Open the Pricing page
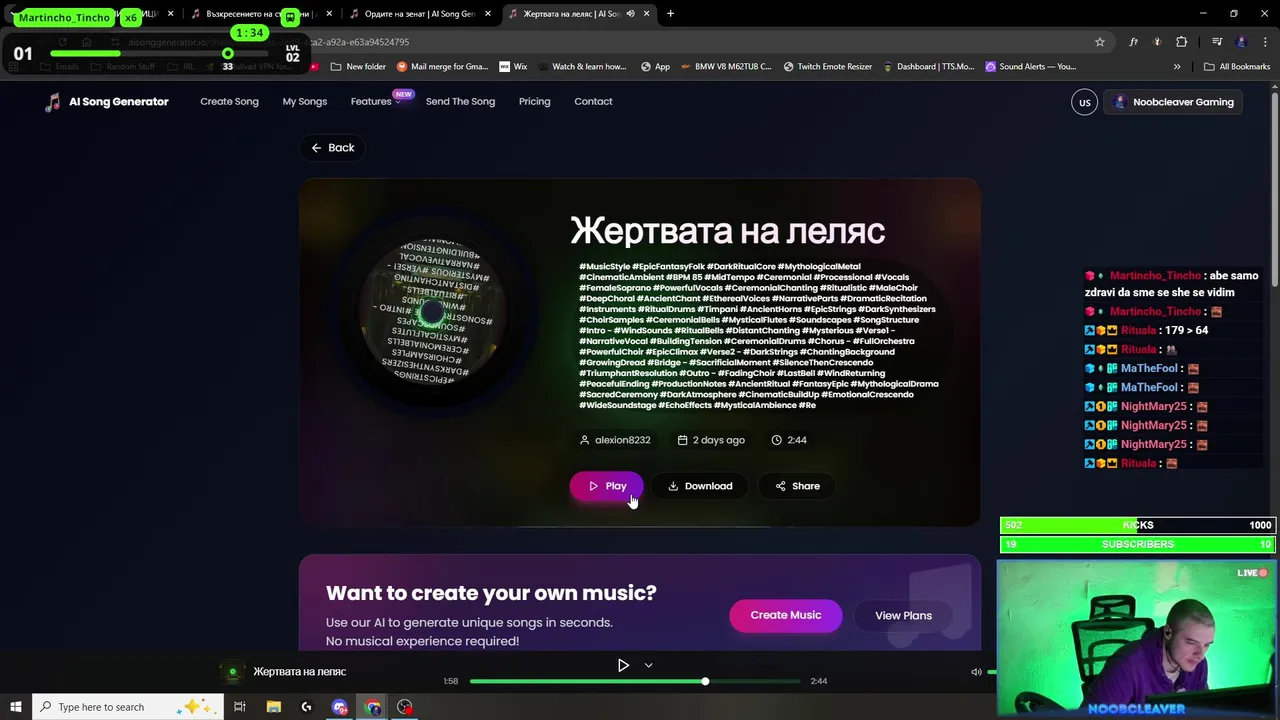 click(535, 101)
